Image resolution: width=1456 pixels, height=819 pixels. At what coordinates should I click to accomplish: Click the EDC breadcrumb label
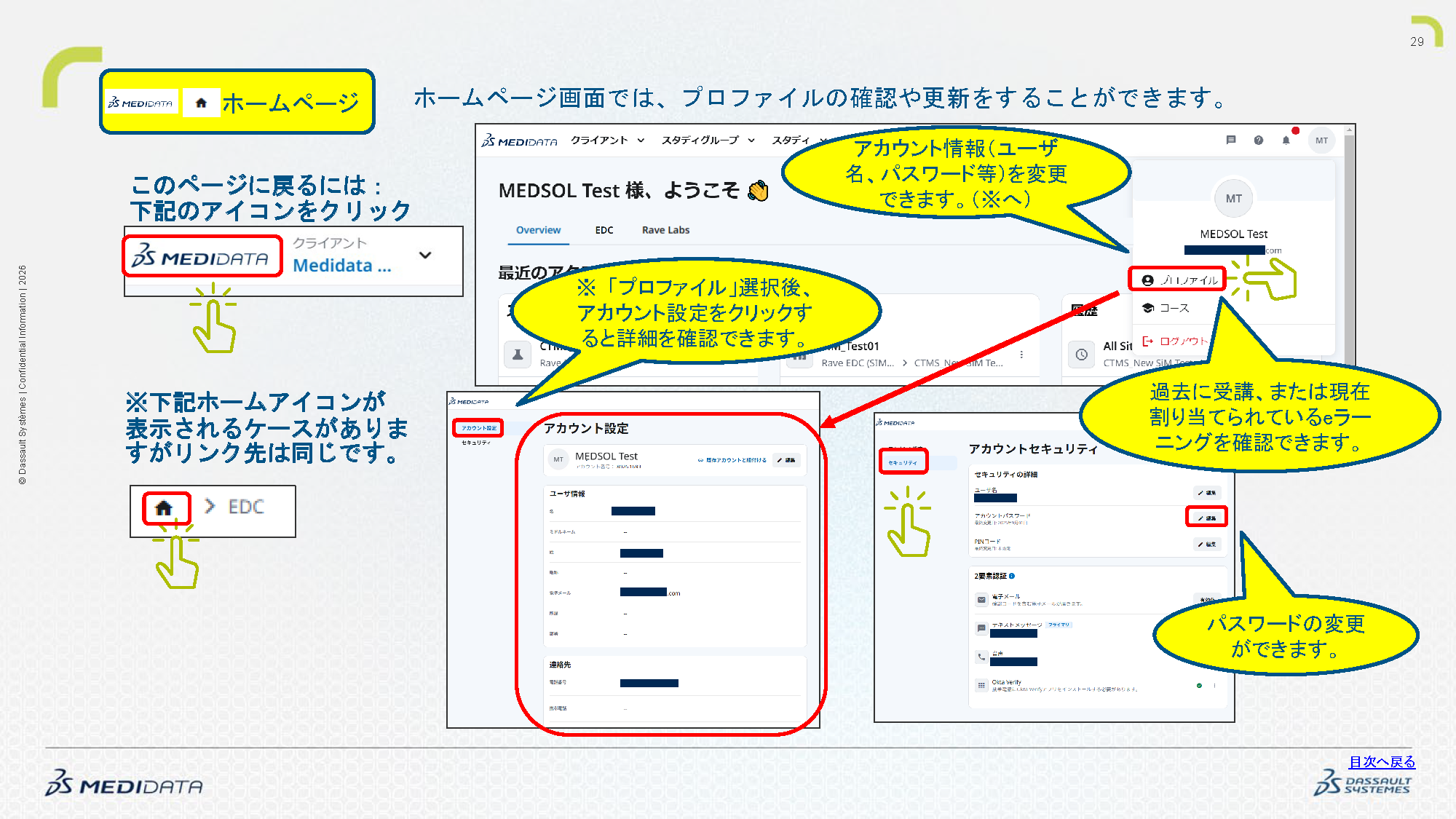coord(246,507)
